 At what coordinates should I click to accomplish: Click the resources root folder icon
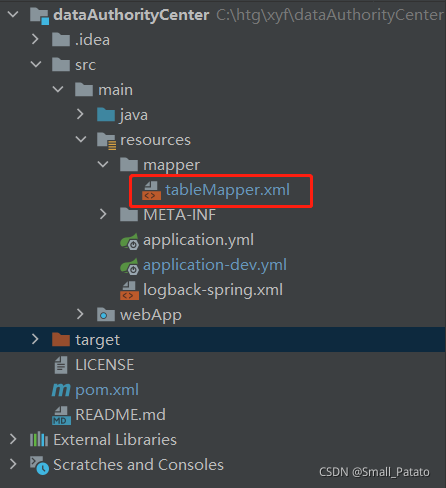pyautogui.click(x=106, y=141)
